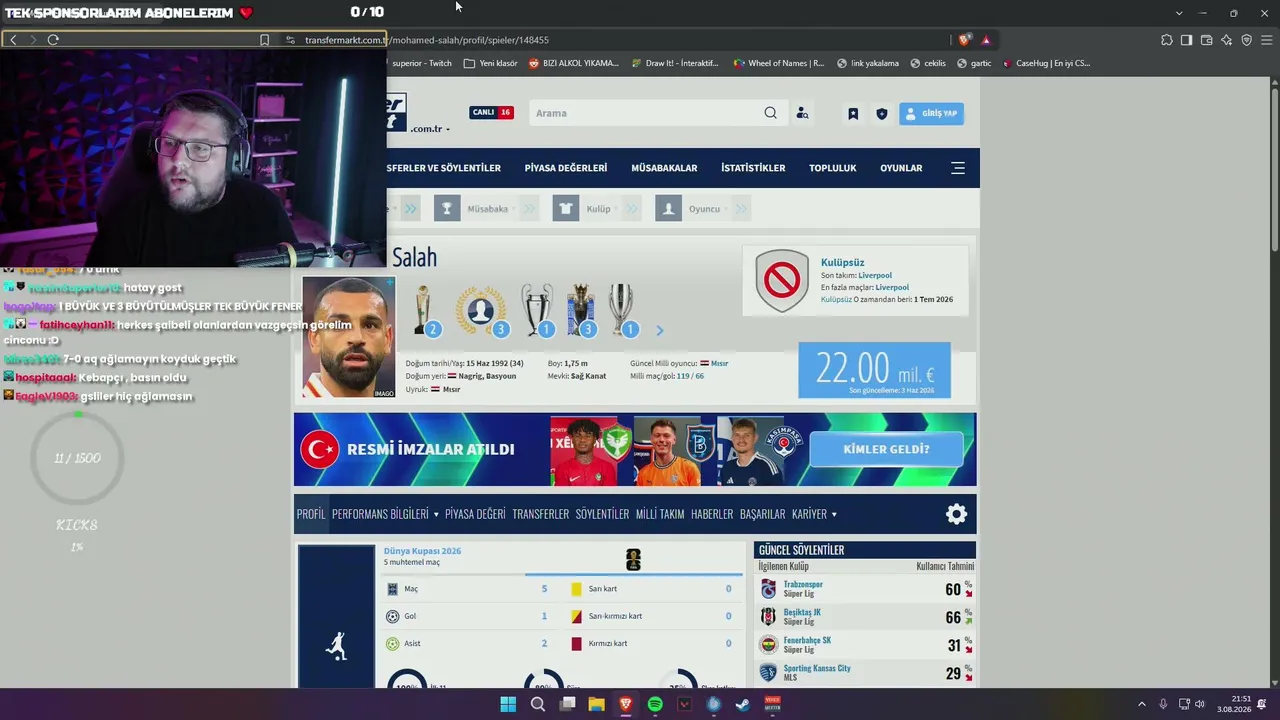Open Steam from the taskbar

tap(743, 704)
